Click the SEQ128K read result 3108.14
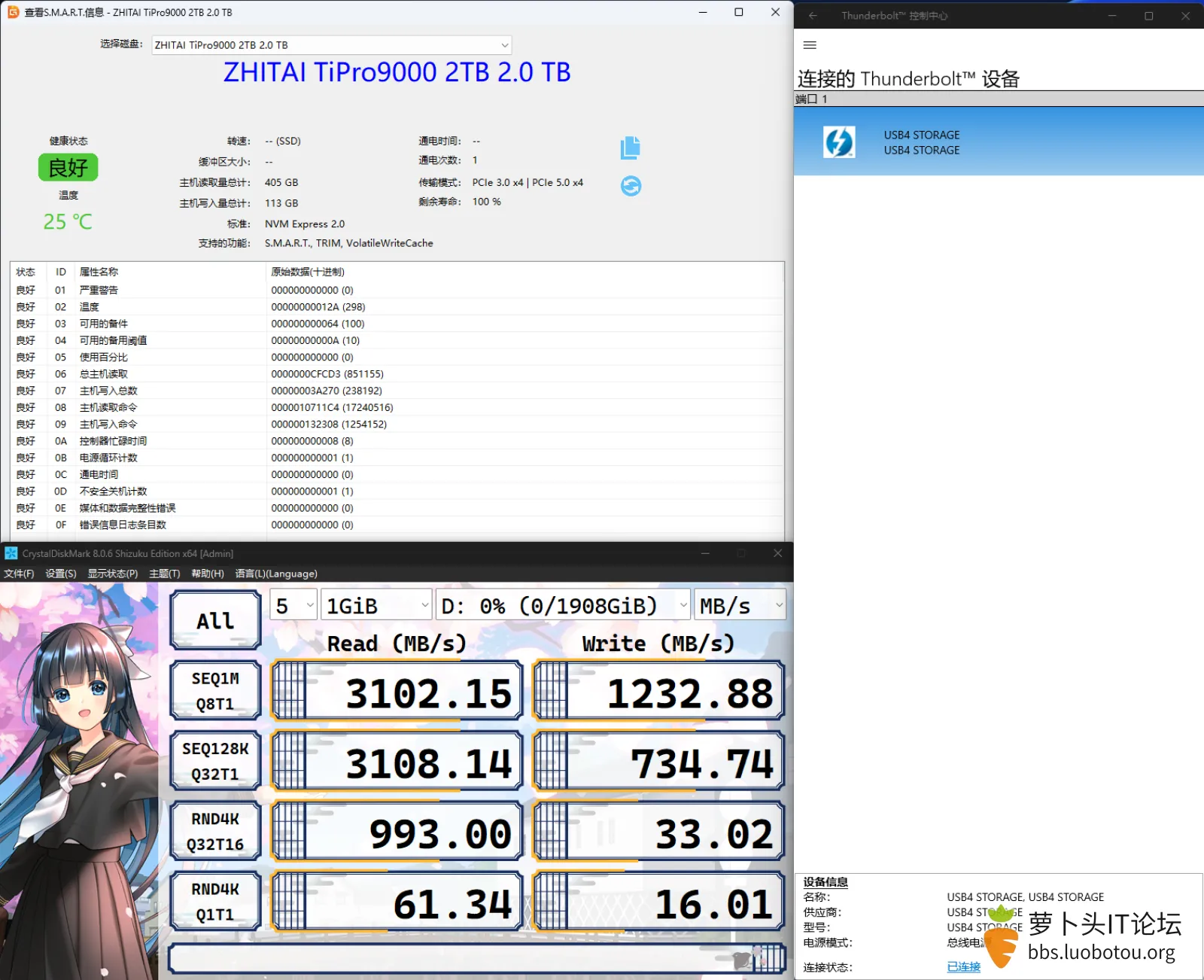 (x=397, y=761)
